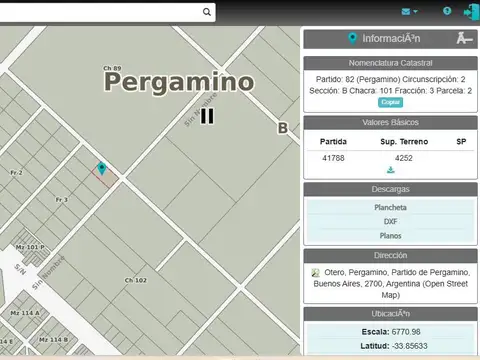Viewport: 480px width, 360px height.
Task: Click the teal map marker on parcel
Action: tap(102, 168)
